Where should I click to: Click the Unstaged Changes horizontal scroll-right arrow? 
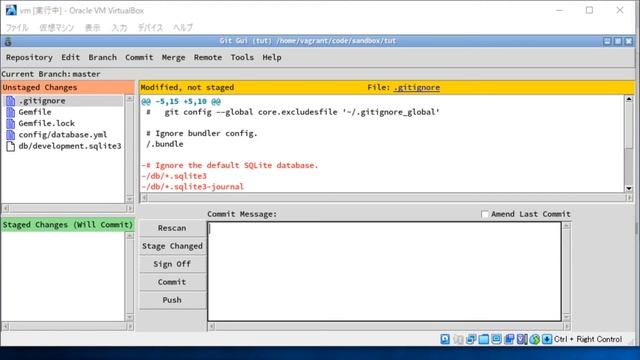(x=130, y=209)
